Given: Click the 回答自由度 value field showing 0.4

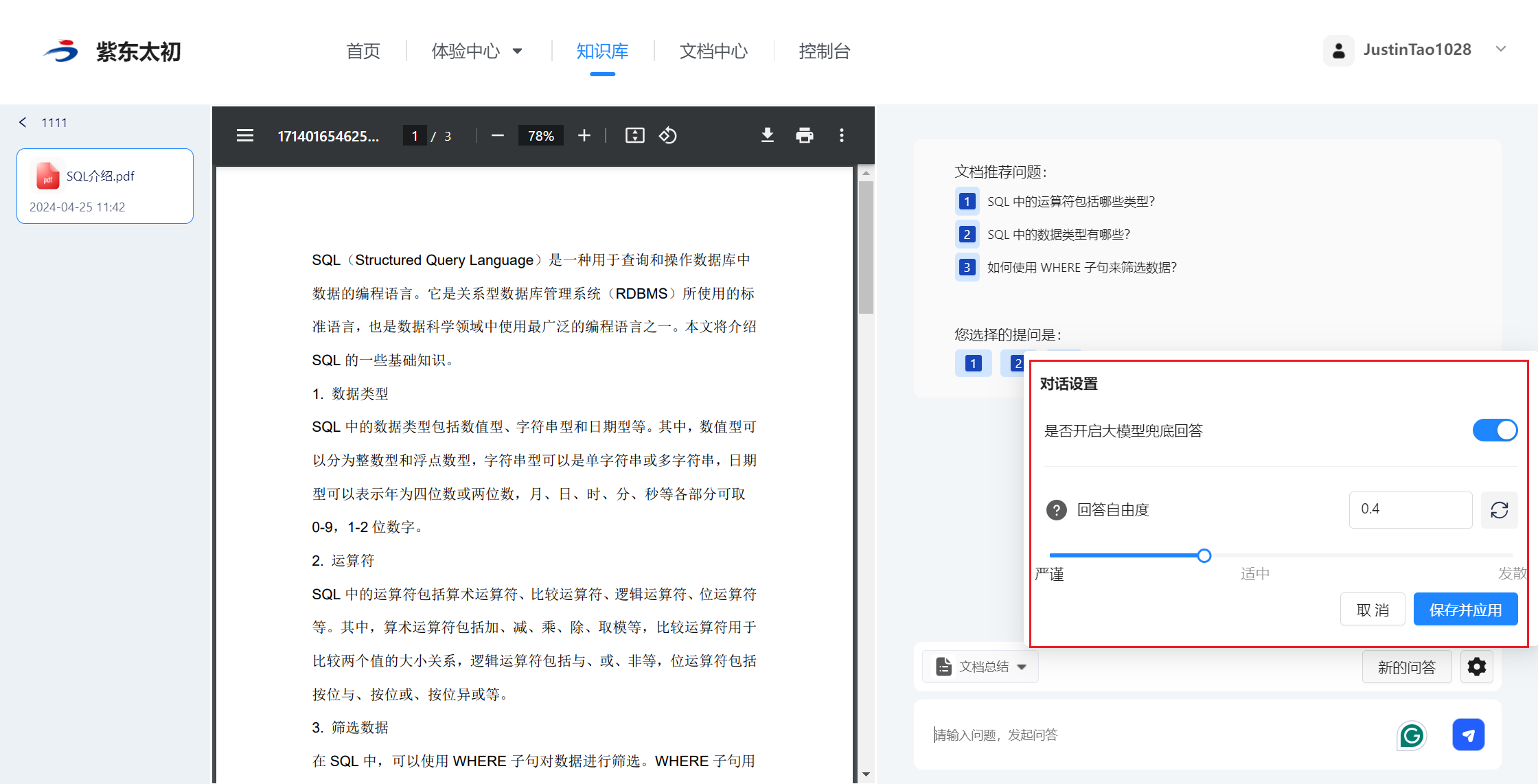Looking at the screenshot, I should click(1410, 509).
